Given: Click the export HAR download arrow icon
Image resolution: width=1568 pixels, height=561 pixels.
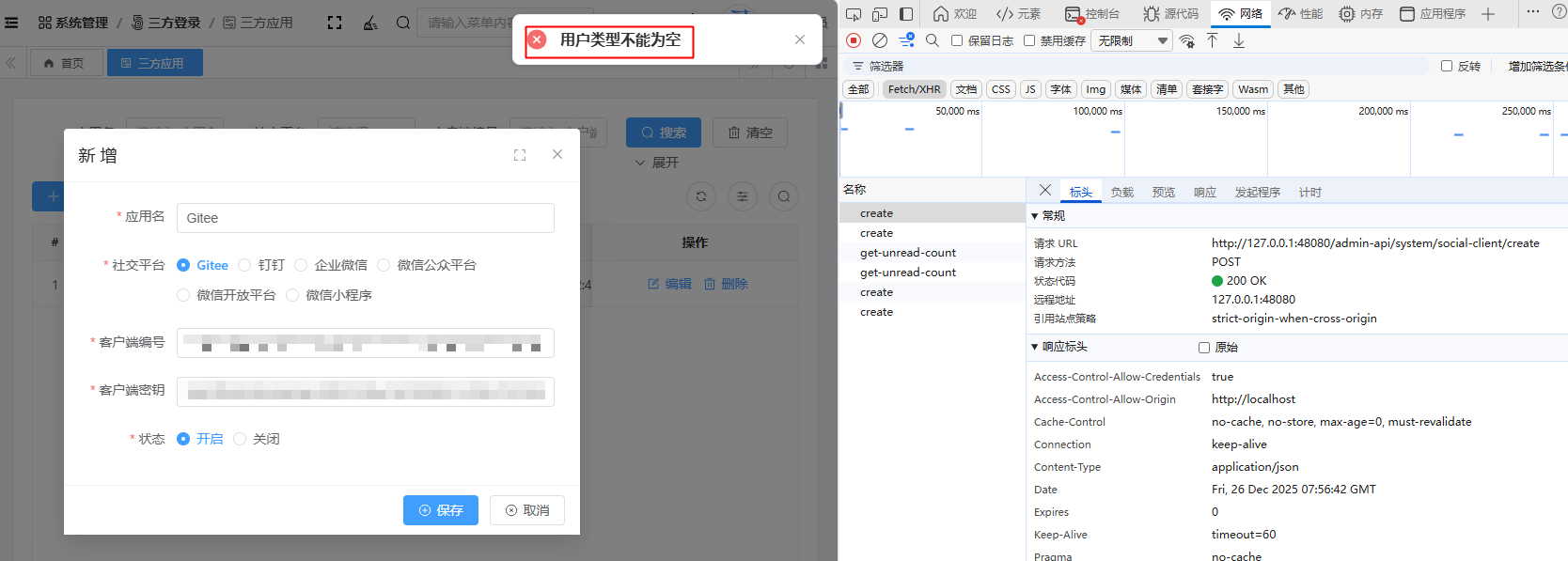Looking at the screenshot, I should (1239, 40).
